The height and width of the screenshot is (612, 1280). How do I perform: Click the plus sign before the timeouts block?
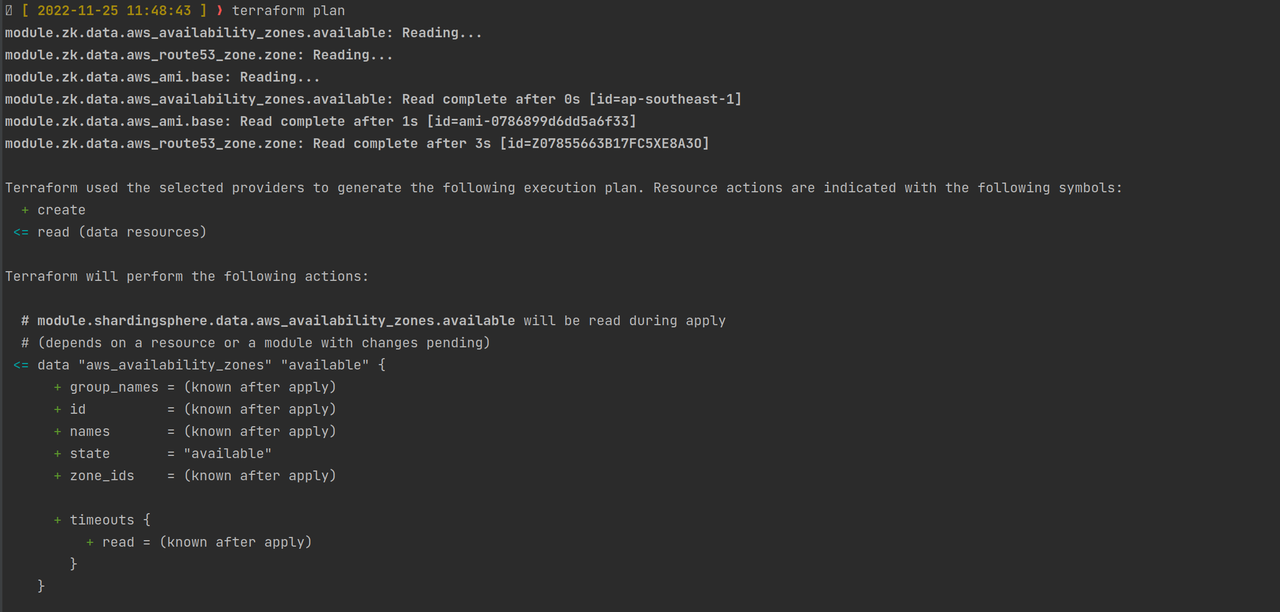pyautogui.click(x=57, y=520)
